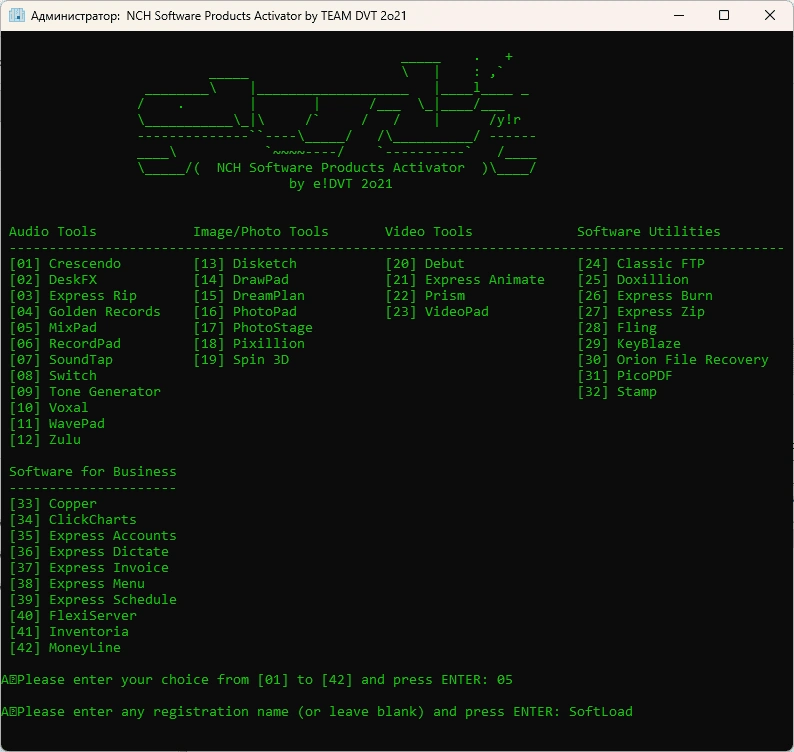Click the '[05] MixPad' entry

[53, 328]
